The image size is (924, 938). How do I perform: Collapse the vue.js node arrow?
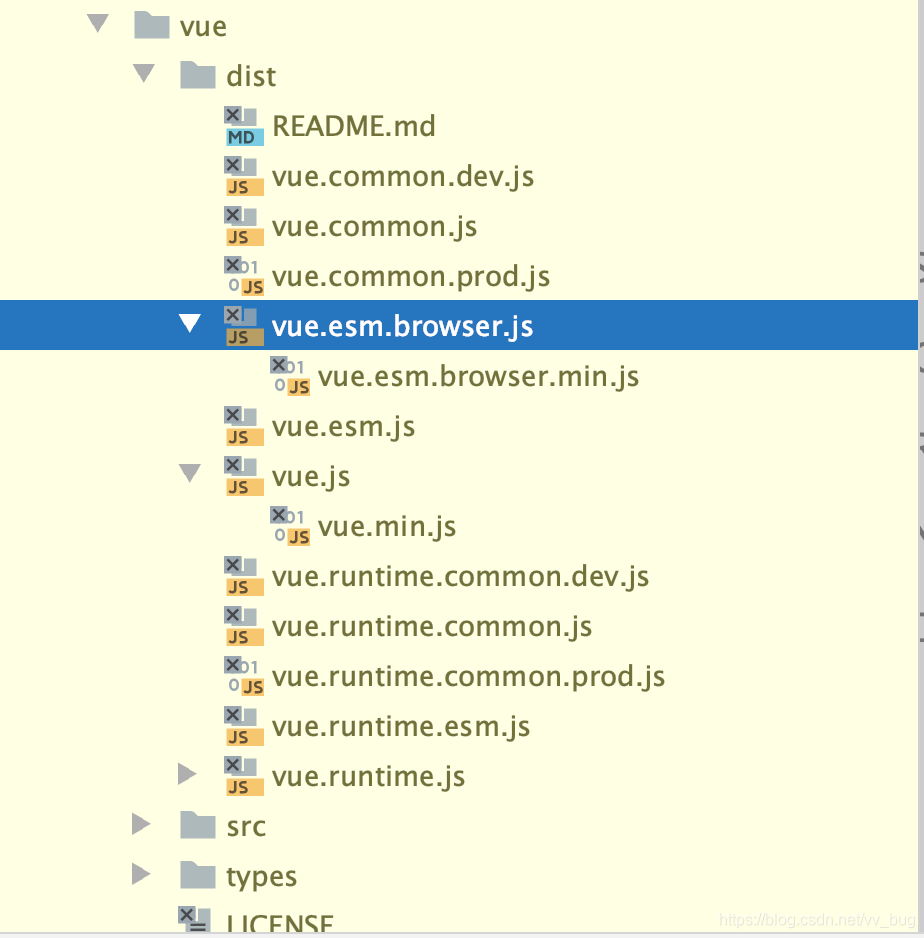click(190, 473)
